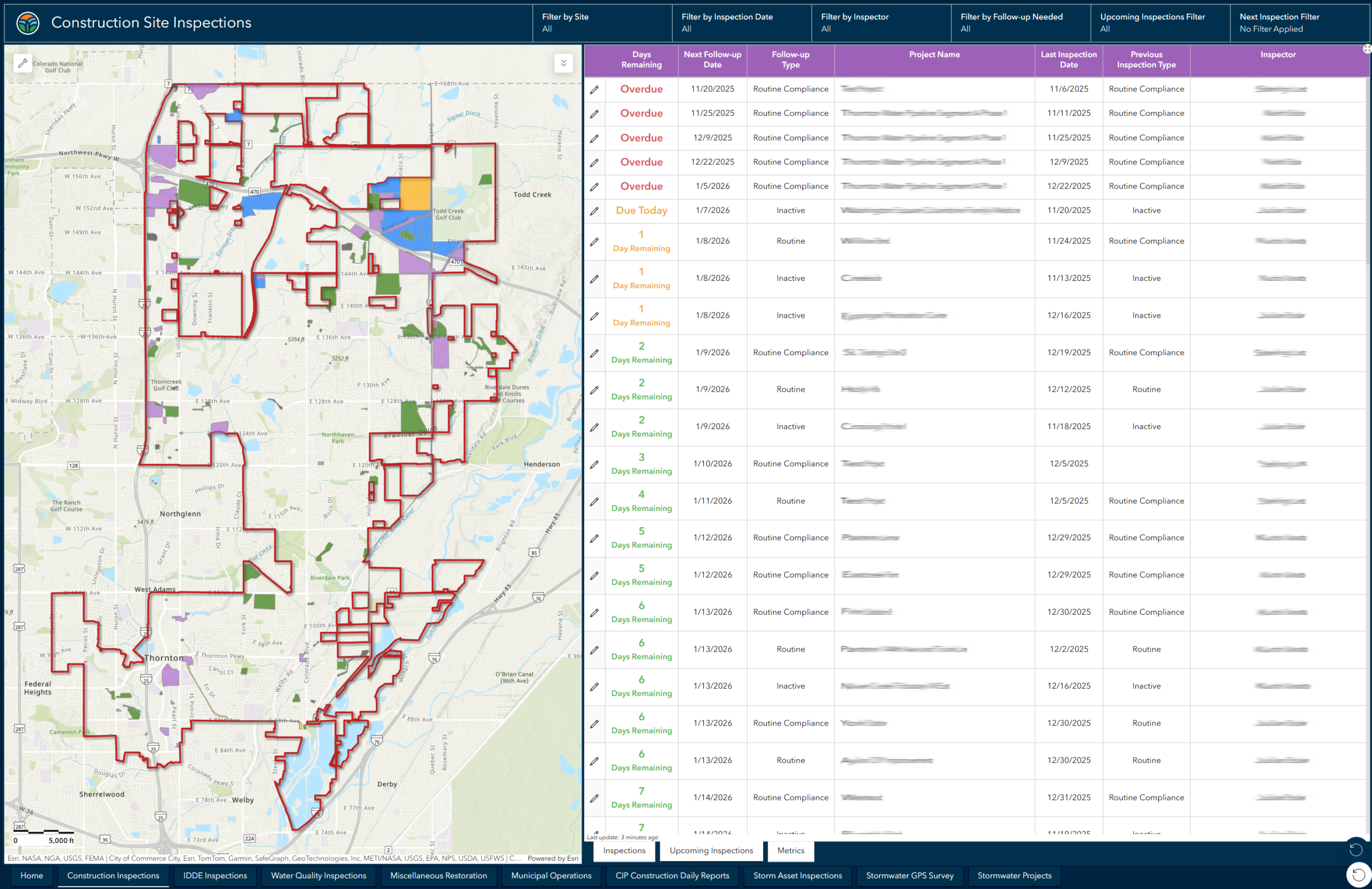Open the Filter by Follow-up Needed dropdown
Viewport: 1372px width, 889px height.
pos(1020,23)
